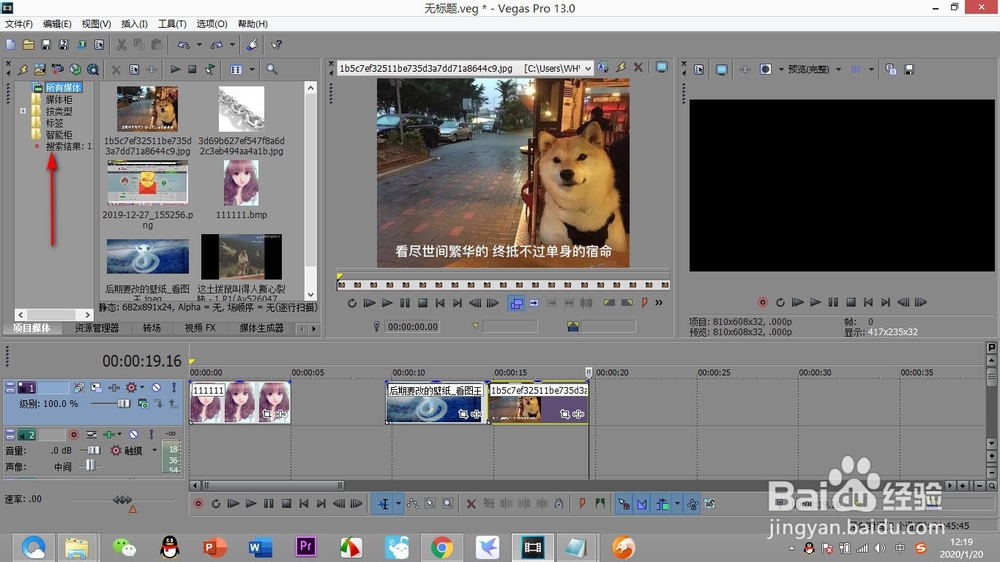This screenshot has height=562, width=1000.
Task: Switch to the 媒体生成器 tab
Action: [x=261, y=328]
